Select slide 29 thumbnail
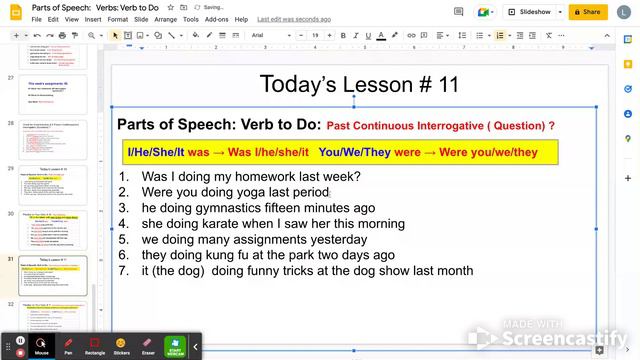The image size is (640, 360). [x=53, y=185]
